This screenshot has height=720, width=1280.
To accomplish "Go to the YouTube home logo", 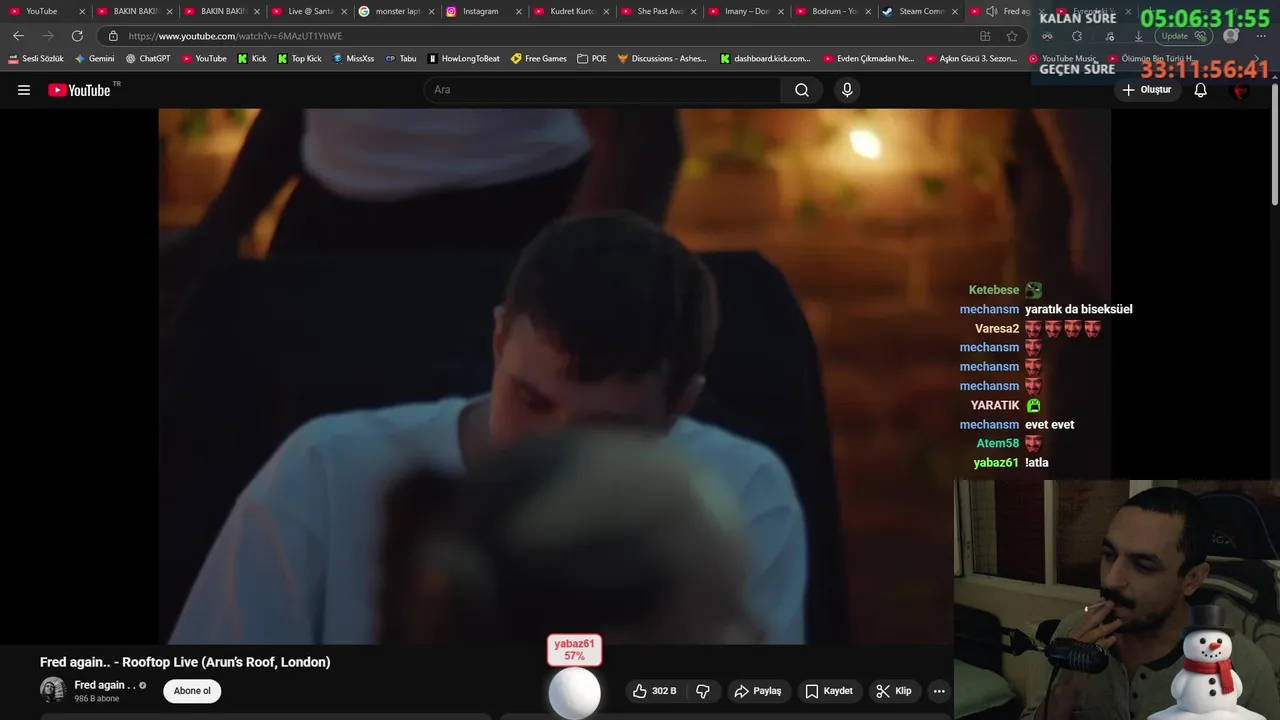I will coord(79,90).
